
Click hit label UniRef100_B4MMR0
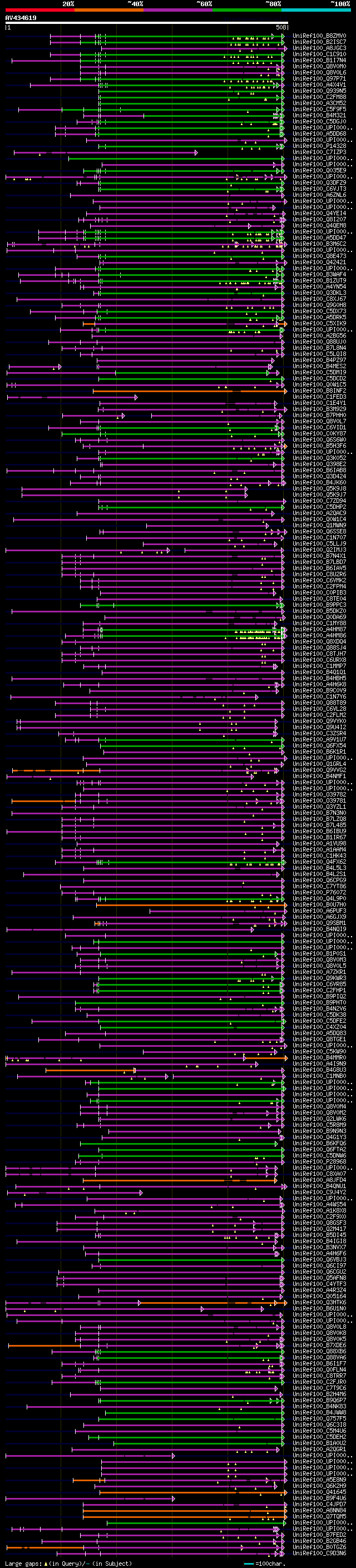click(x=319, y=1057)
